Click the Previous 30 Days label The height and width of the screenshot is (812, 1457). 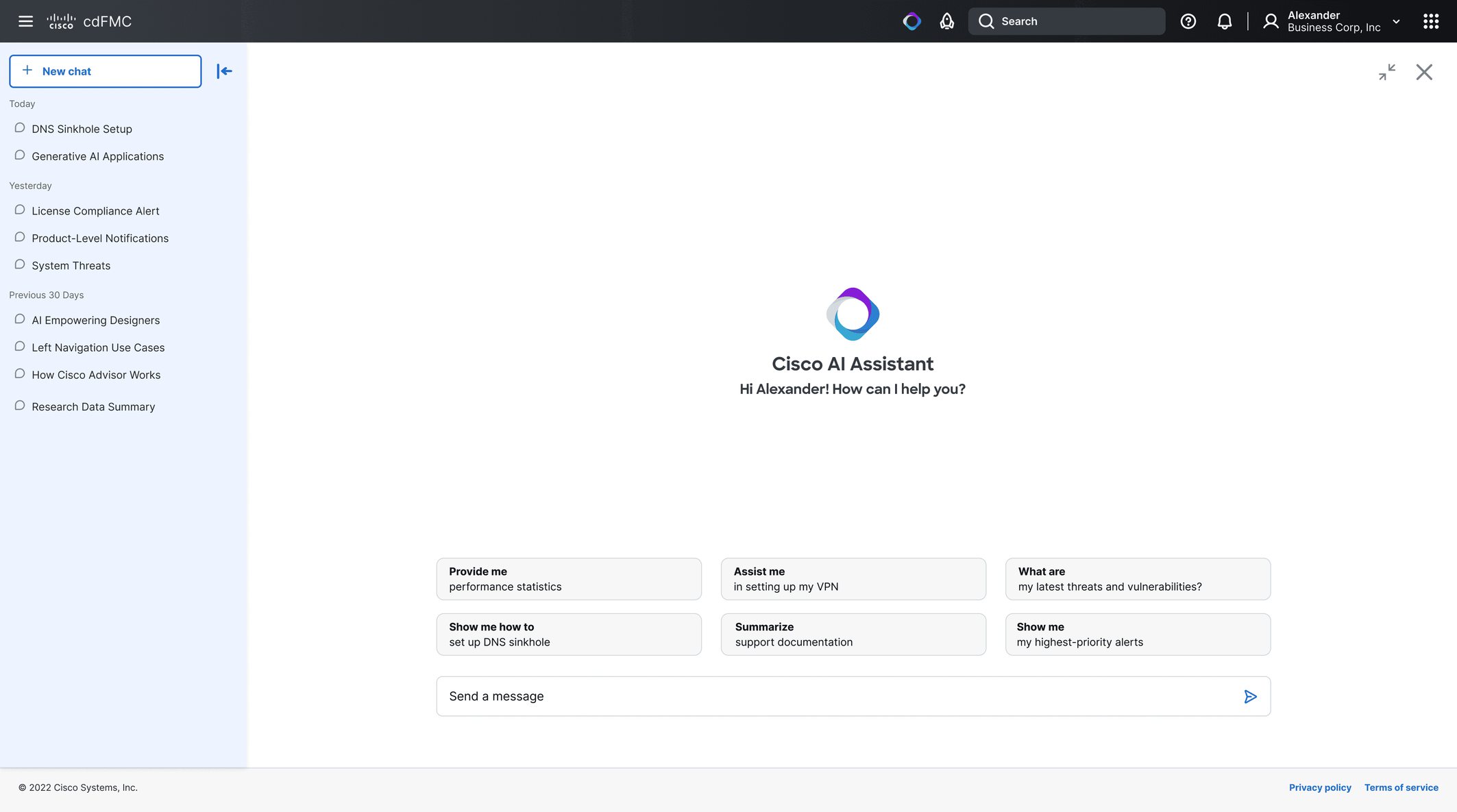tap(47, 295)
